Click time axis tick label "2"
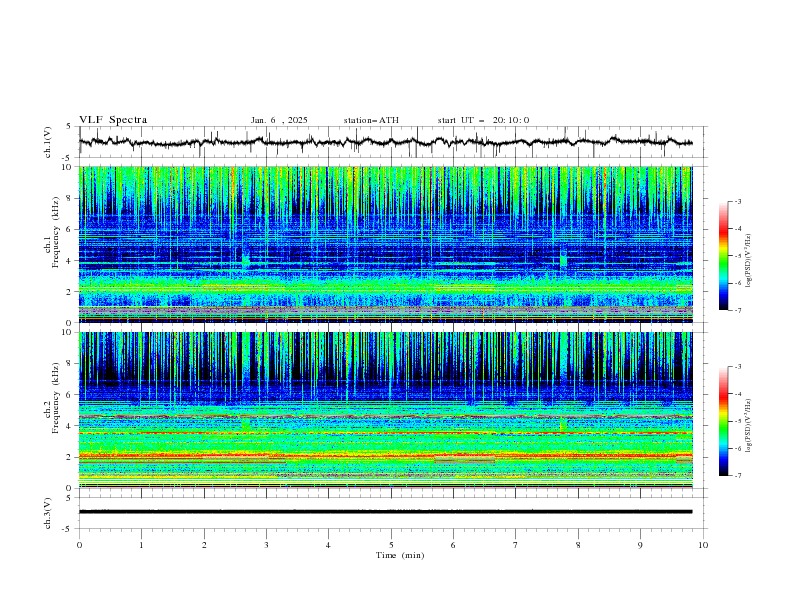The image size is (792, 612). 204,545
